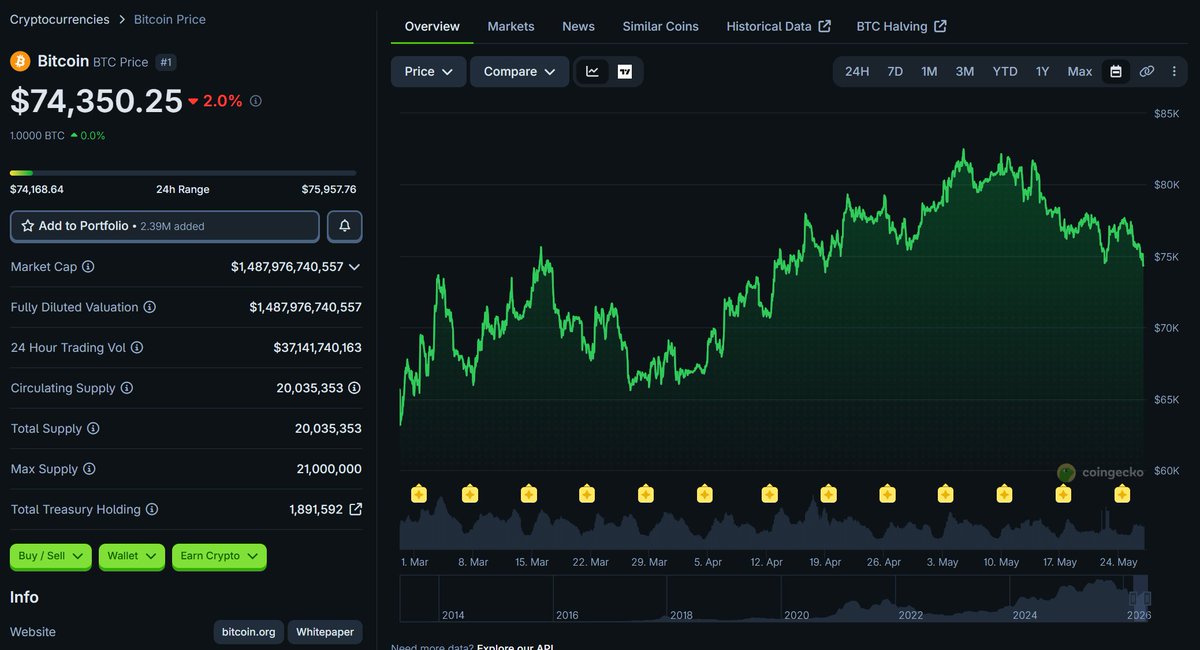Image resolution: width=1200 pixels, height=650 pixels.
Task: Click info icon beside 24 Hour Trading Vol
Action: click(137, 348)
